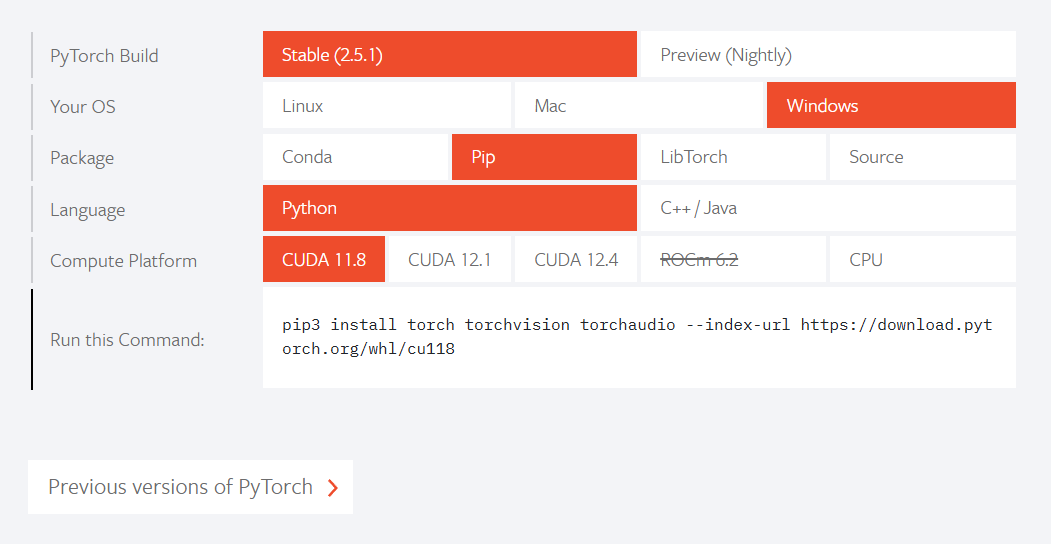Screen dimensions: 1051x544
Task: Choose Python as the language
Action: pos(450,208)
